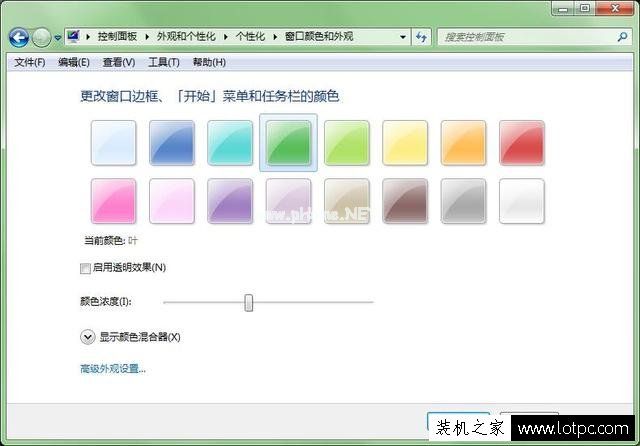Screen dimensions: 640x446
Task: Select the blue color swatch
Action: (172, 142)
